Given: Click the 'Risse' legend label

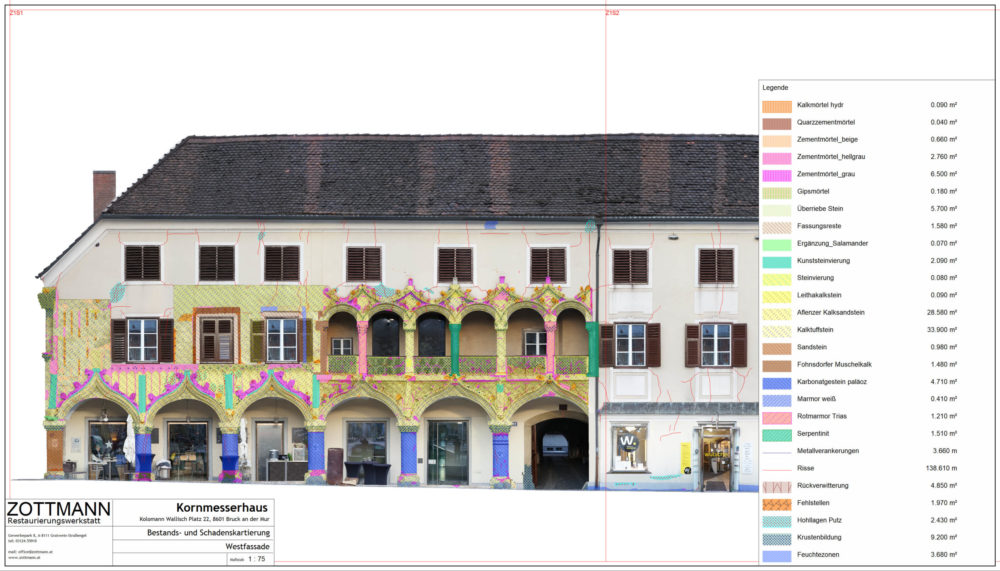Looking at the screenshot, I should 805,468.
